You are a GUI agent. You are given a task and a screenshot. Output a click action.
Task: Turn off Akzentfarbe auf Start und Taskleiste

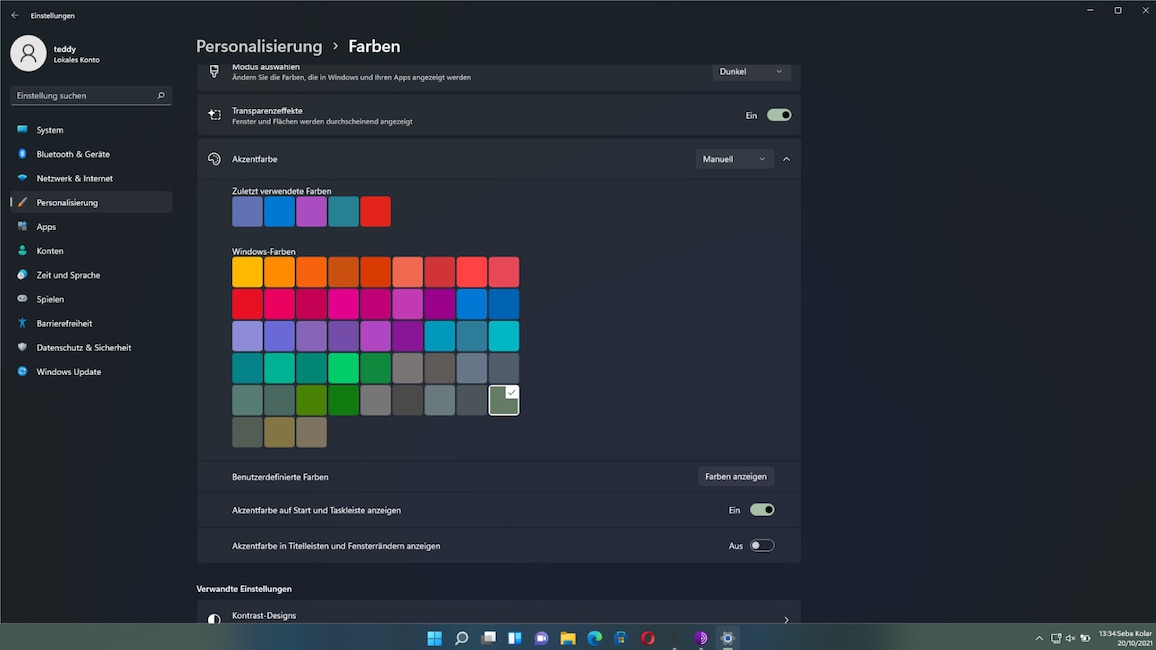click(762, 509)
